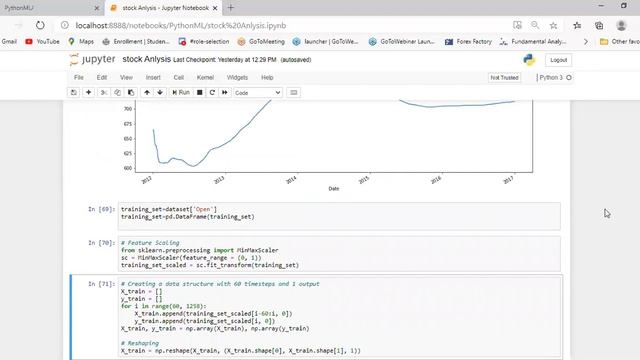Click the Not Trusted button
The image size is (640, 360).
tap(504, 78)
